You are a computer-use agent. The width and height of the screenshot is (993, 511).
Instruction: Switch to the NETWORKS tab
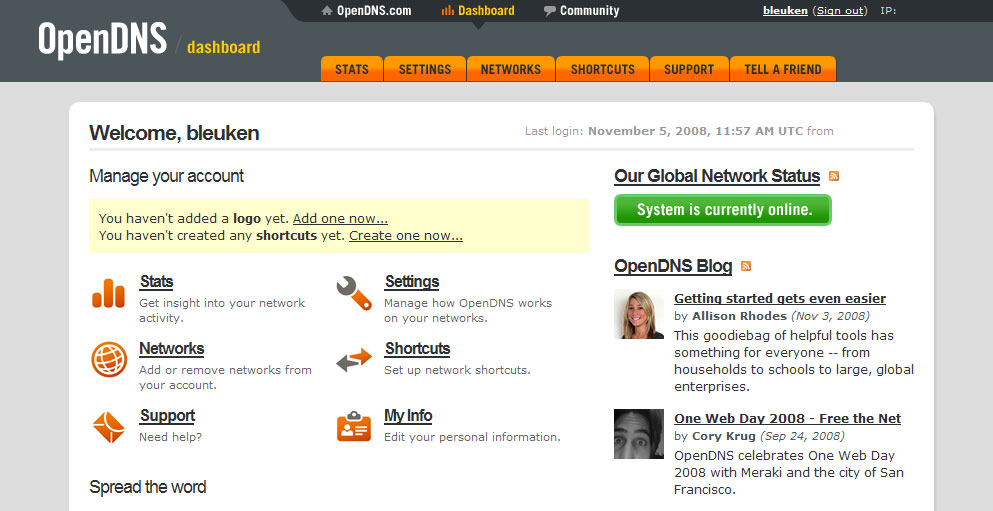[511, 69]
